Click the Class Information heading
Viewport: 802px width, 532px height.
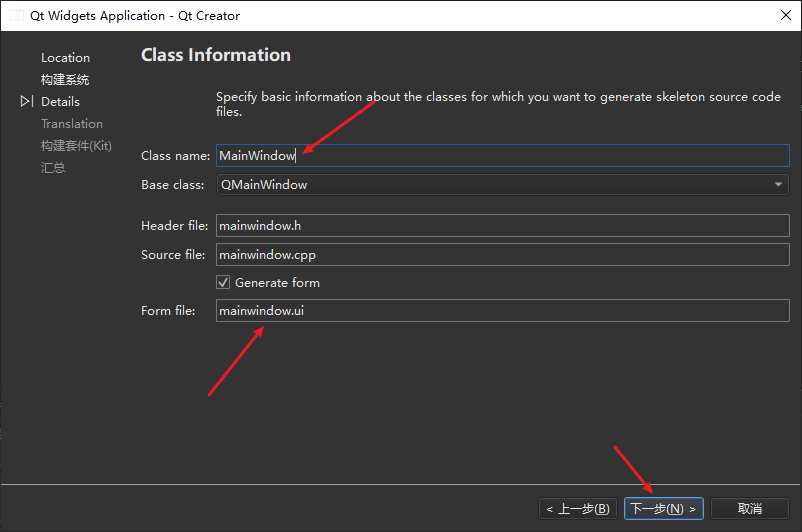pos(216,55)
